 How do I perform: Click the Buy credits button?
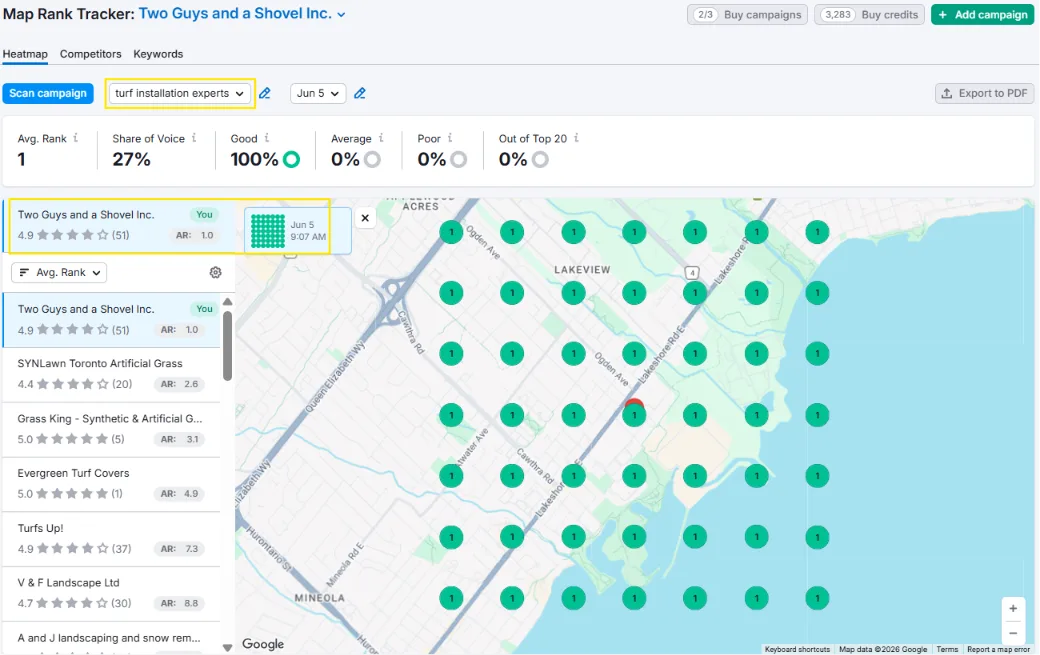coord(869,15)
